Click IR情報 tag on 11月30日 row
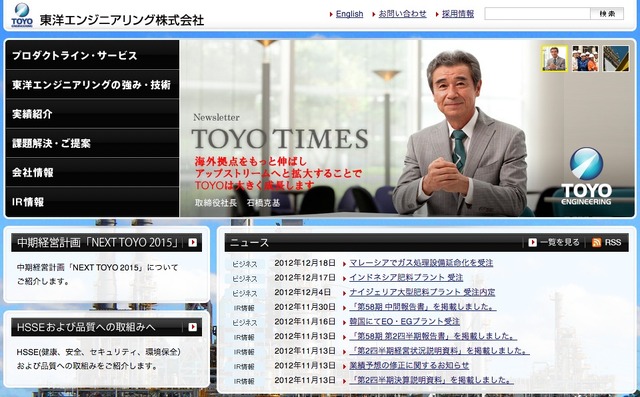The image size is (640, 397). click(x=244, y=308)
